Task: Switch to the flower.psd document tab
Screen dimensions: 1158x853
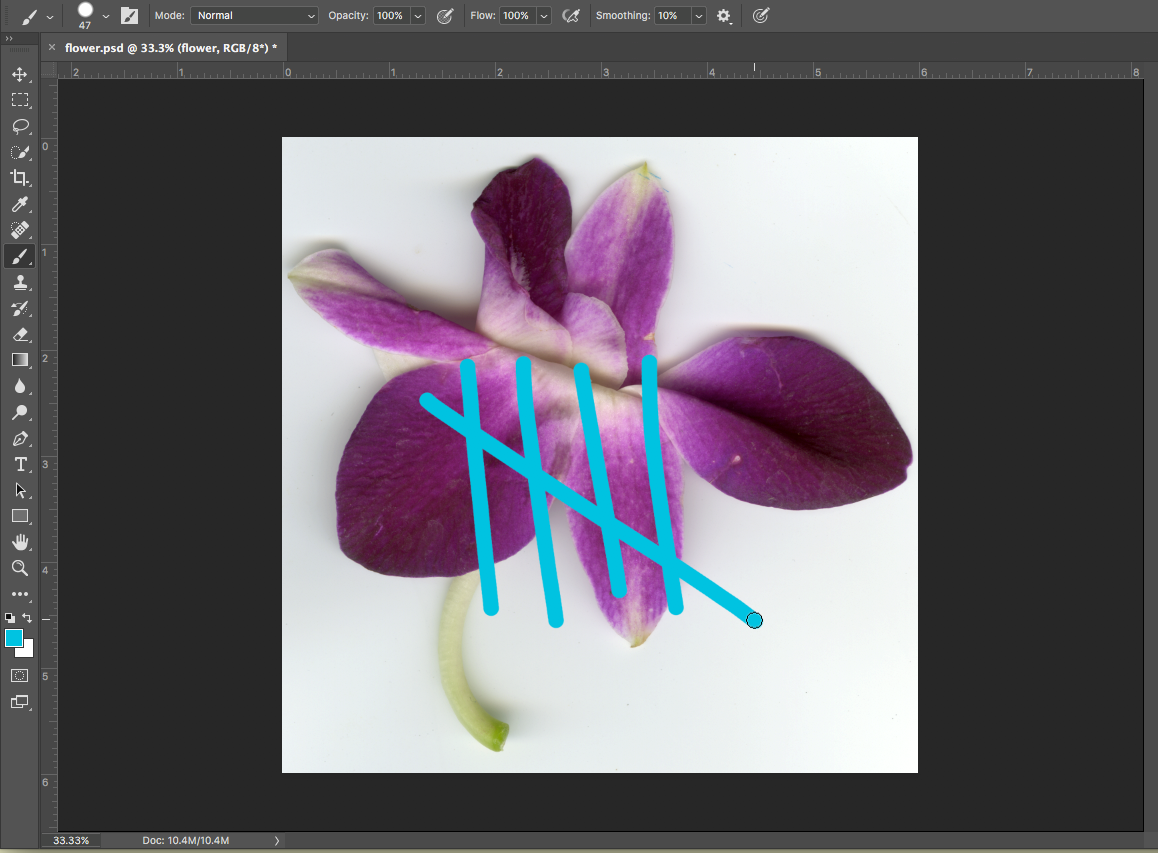Action: click(170, 47)
